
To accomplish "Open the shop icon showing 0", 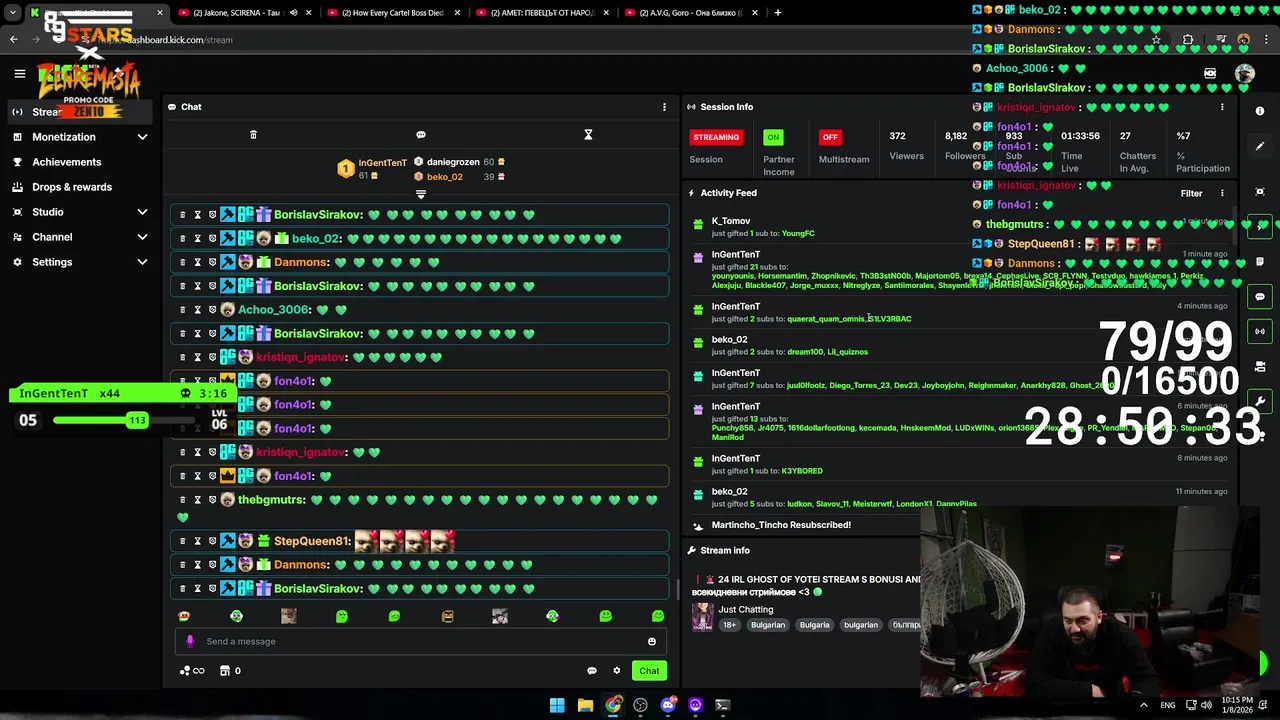I will point(229,671).
